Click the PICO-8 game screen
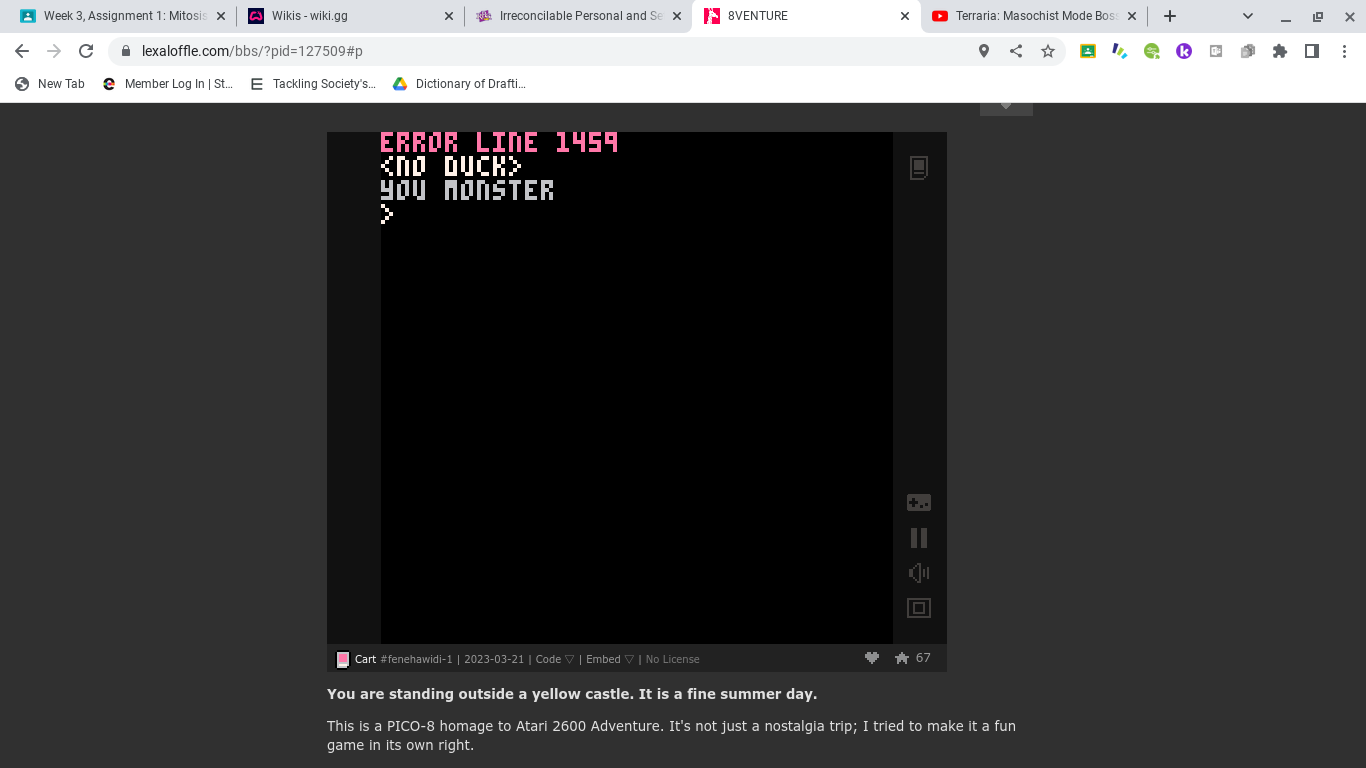The width and height of the screenshot is (1366, 768). pos(636,388)
